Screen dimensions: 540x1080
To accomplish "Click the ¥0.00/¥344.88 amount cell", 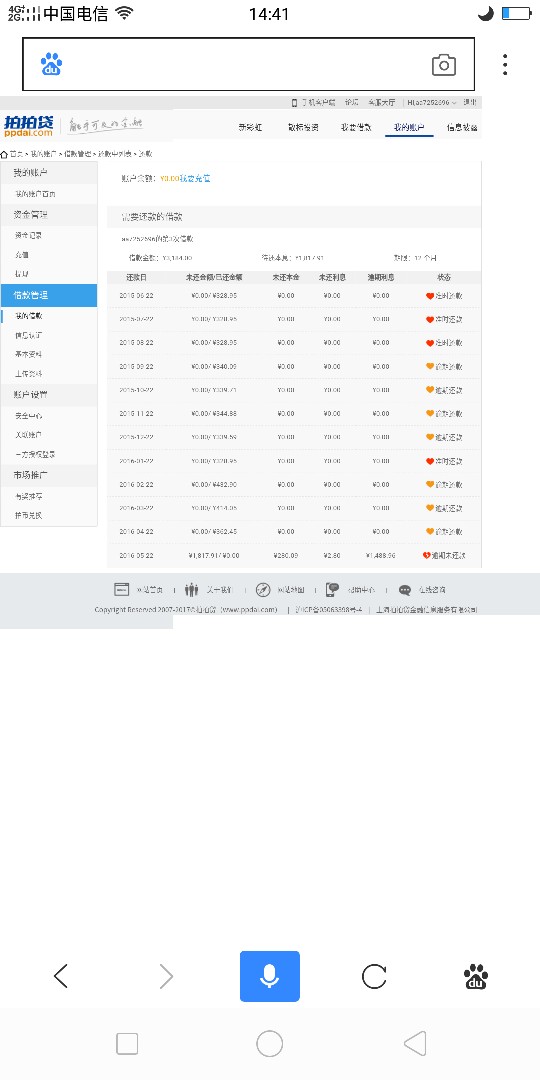I will click(214, 413).
